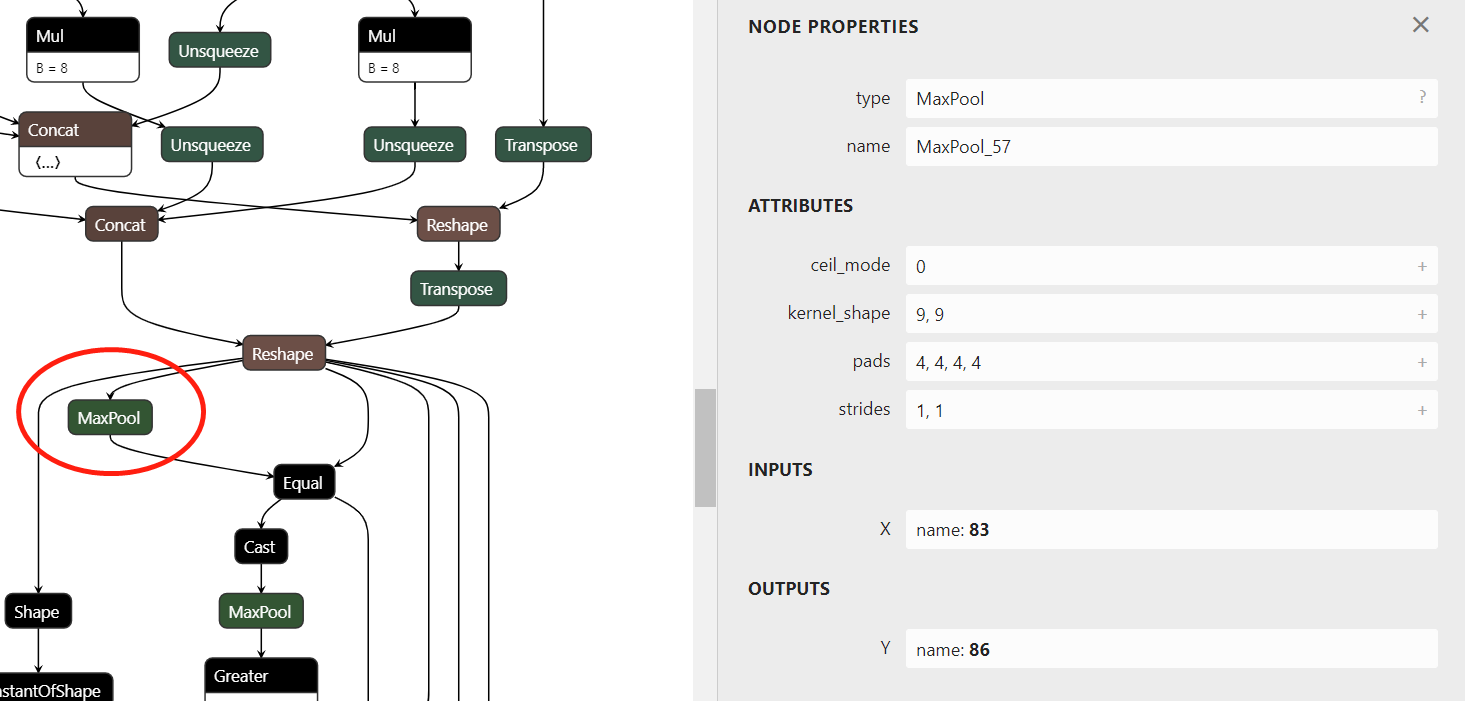Select the Equal node

click(x=303, y=483)
